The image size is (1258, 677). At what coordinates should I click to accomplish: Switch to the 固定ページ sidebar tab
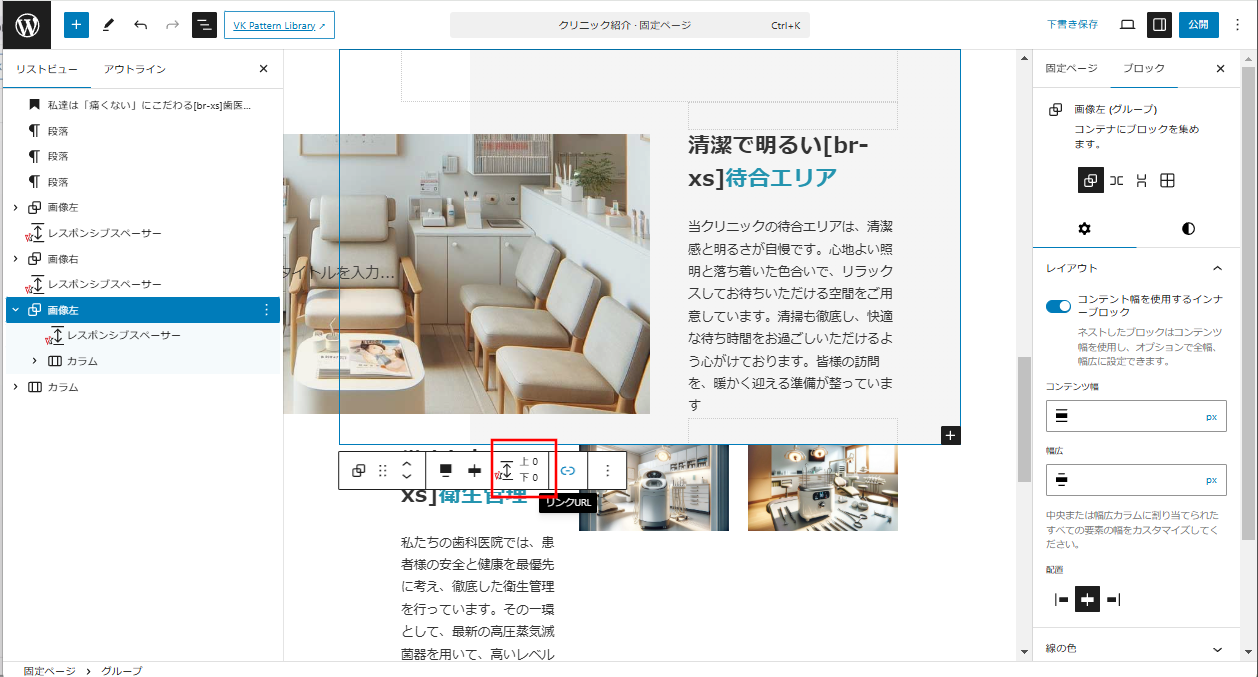pos(1071,69)
